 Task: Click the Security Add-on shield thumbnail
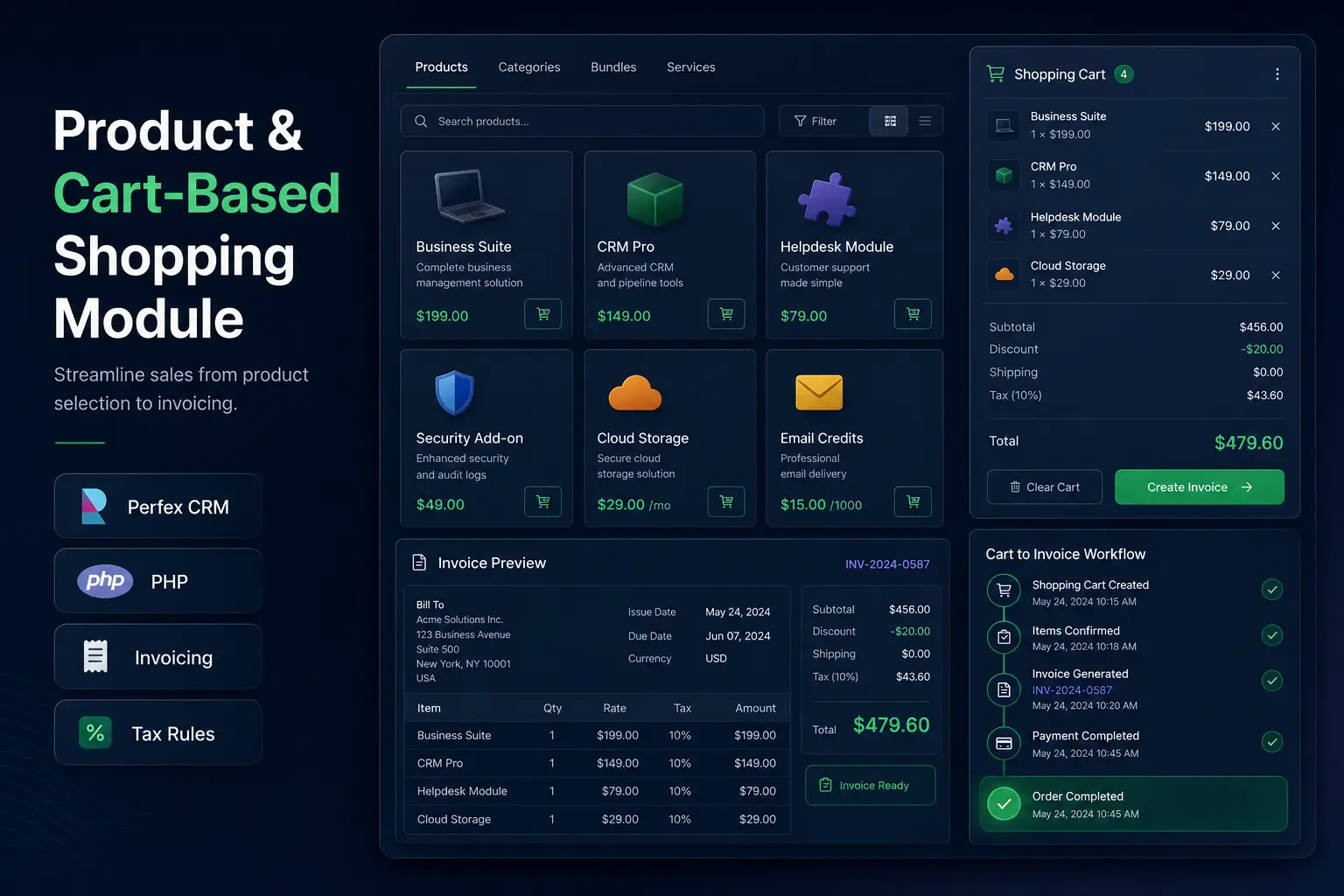tap(454, 392)
